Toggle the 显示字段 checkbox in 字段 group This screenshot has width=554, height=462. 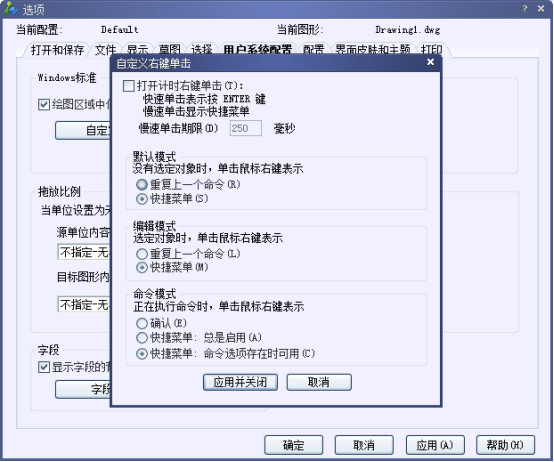point(43,367)
